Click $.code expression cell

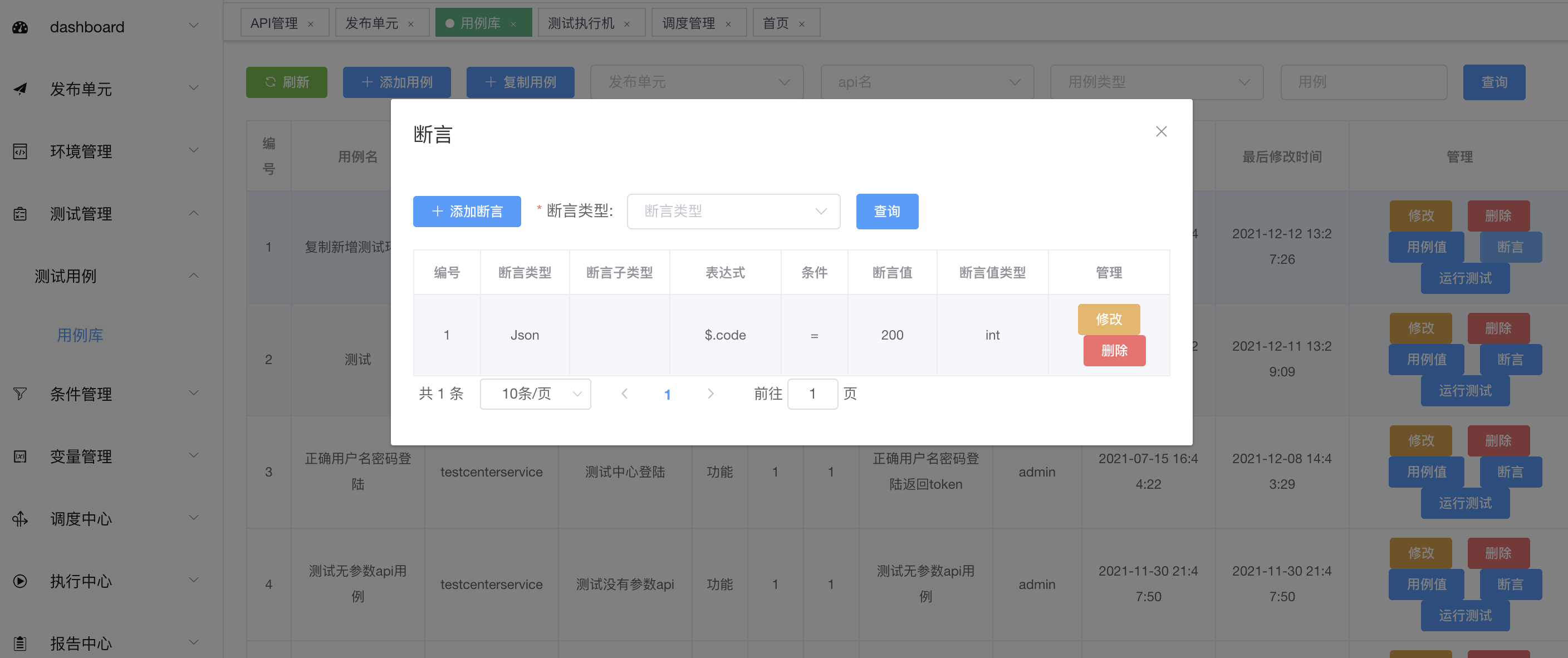coord(724,335)
